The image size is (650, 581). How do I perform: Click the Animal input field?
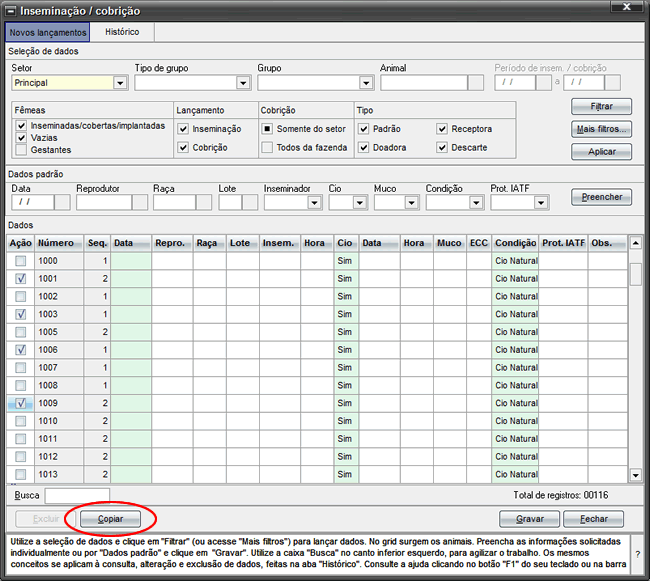[x=424, y=83]
